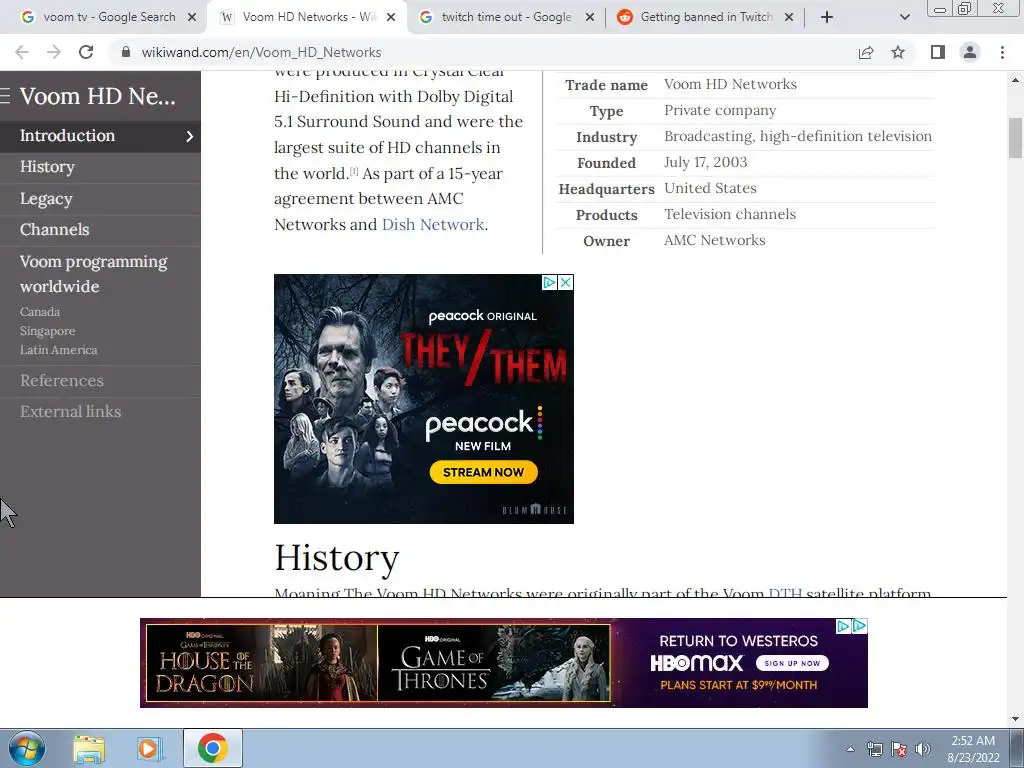View site information lock icon
This screenshot has height=768, width=1024.
(126, 52)
